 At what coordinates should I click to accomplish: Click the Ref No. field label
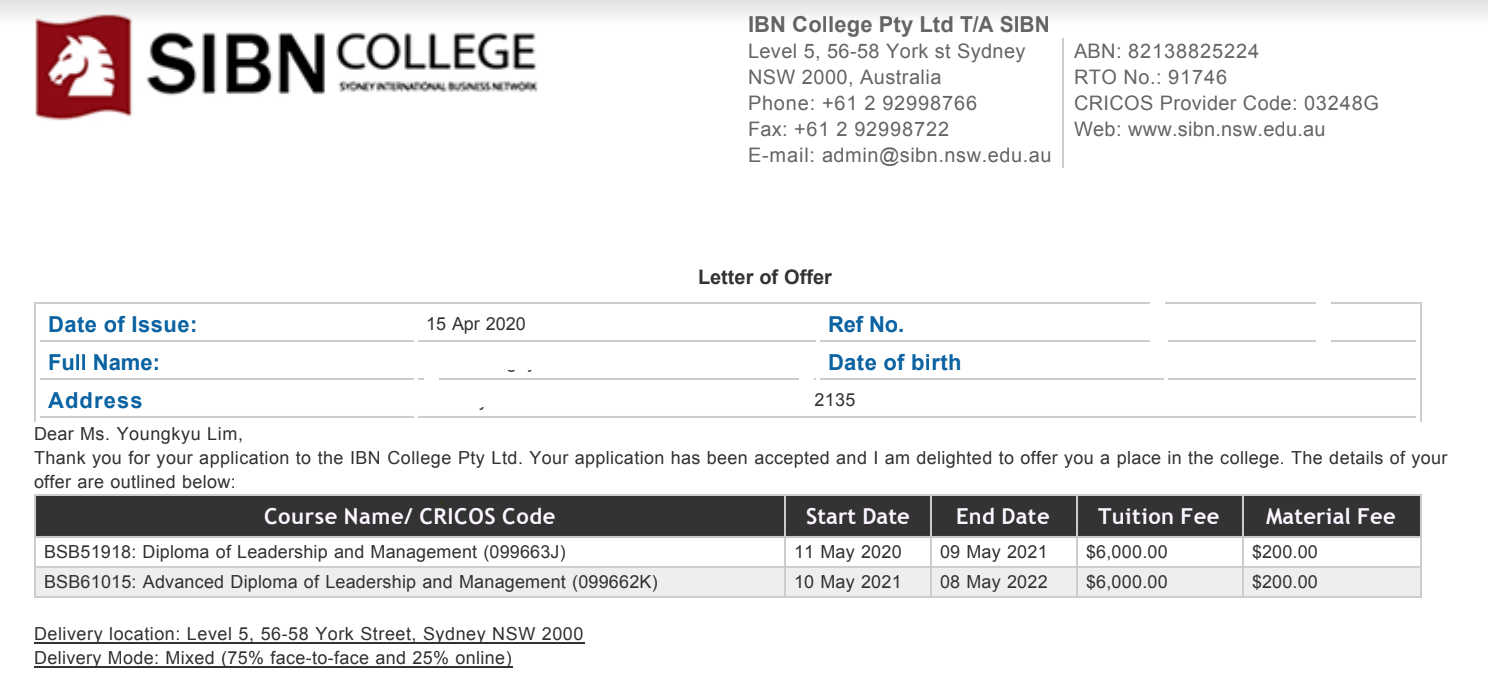(x=866, y=324)
